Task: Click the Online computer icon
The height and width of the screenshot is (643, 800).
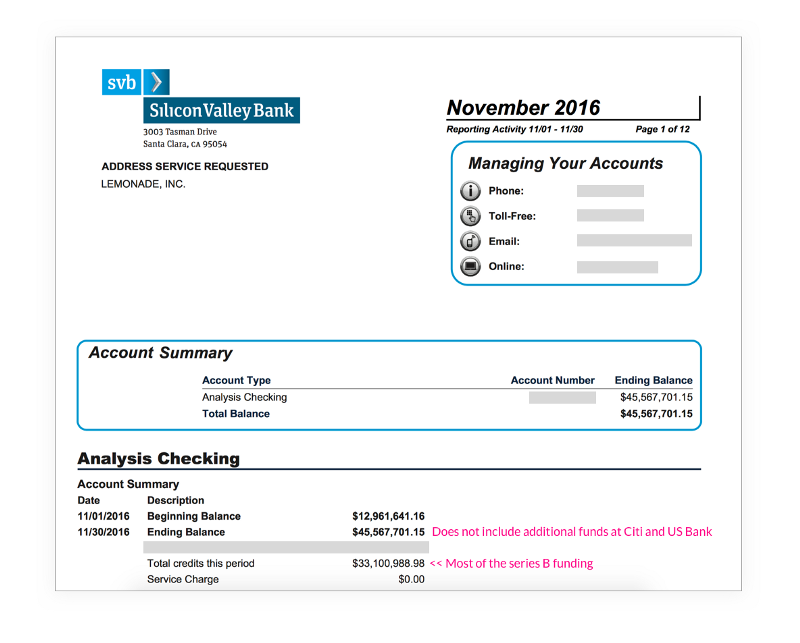Action: (470, 267)
